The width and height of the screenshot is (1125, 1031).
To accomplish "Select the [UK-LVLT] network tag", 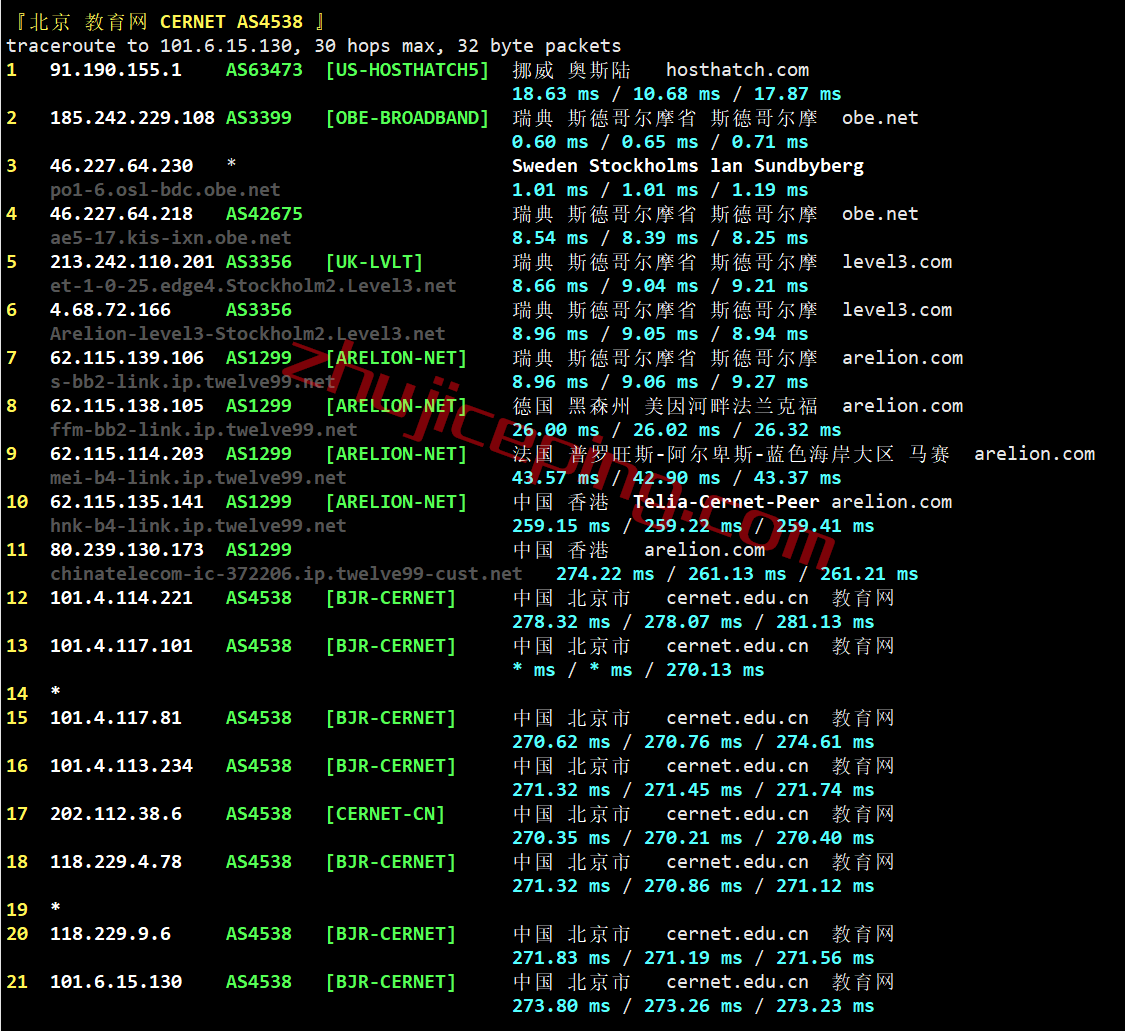I will click(374, 263).
